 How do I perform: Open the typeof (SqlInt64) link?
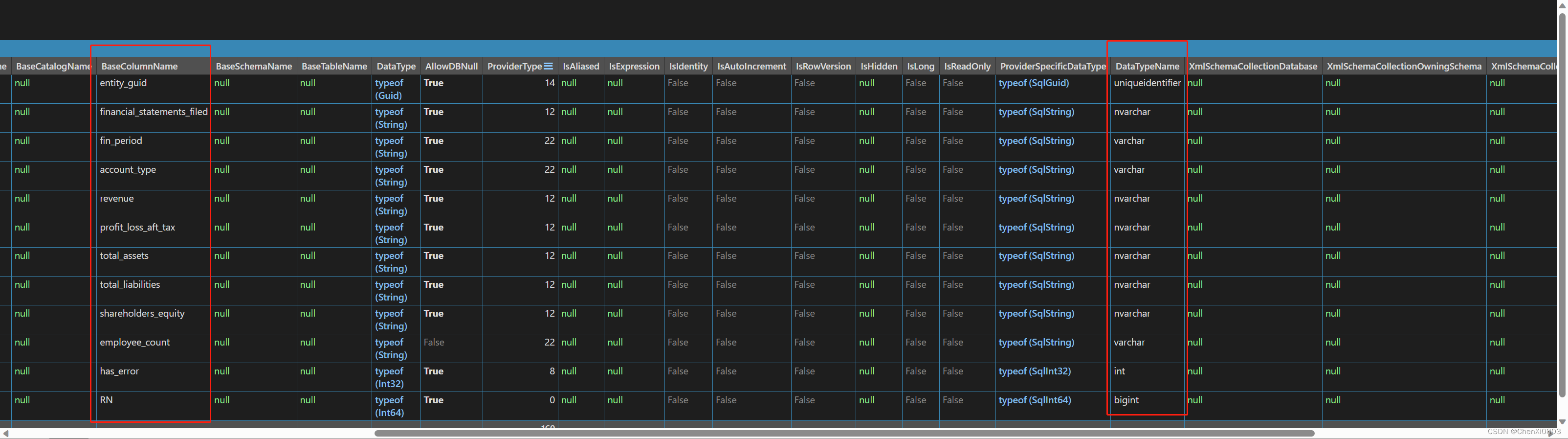(1035, 400)
